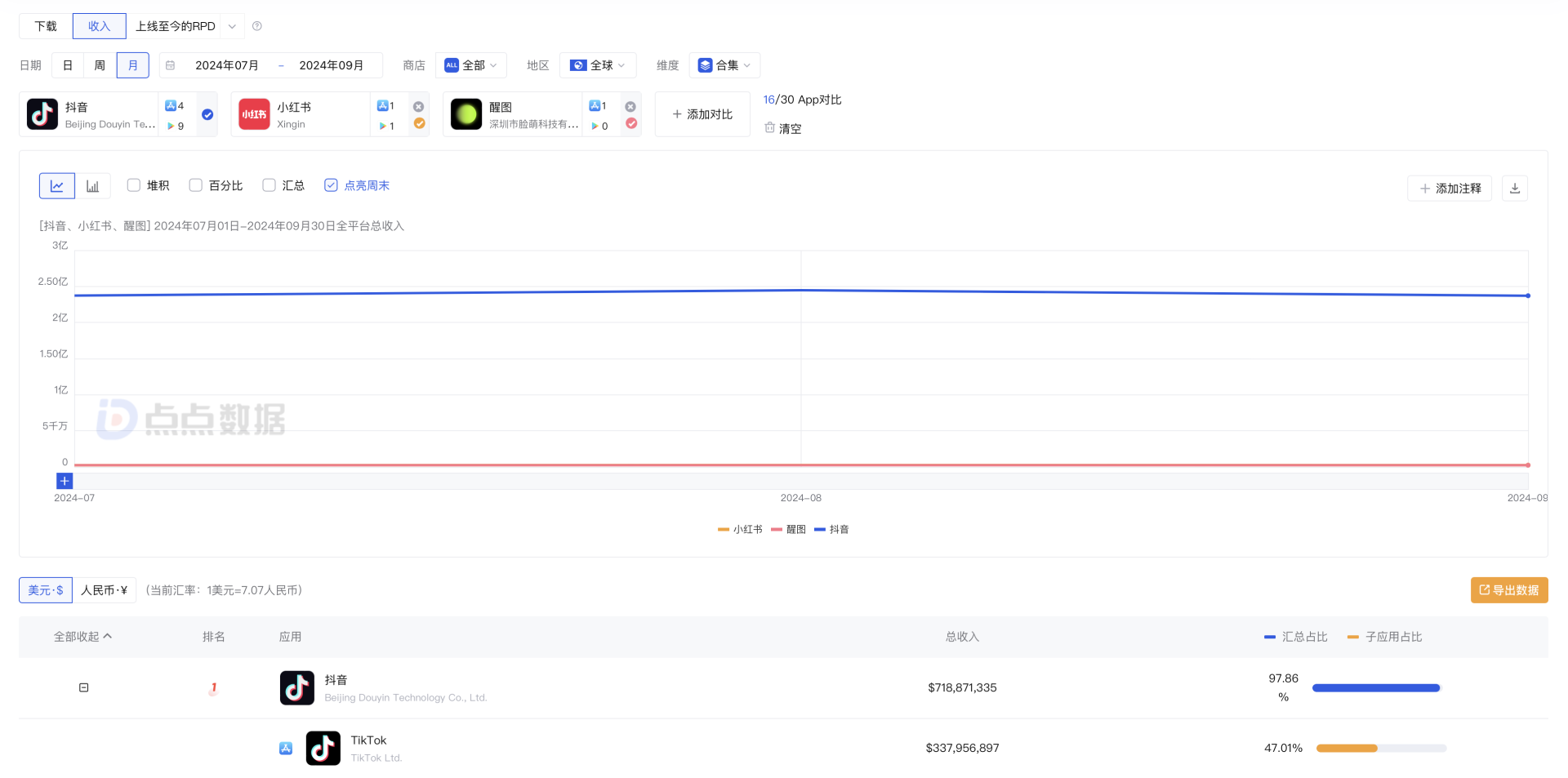Toggle 抖音 blue check selection
The image size is (1568, 778).
[207, 114]
